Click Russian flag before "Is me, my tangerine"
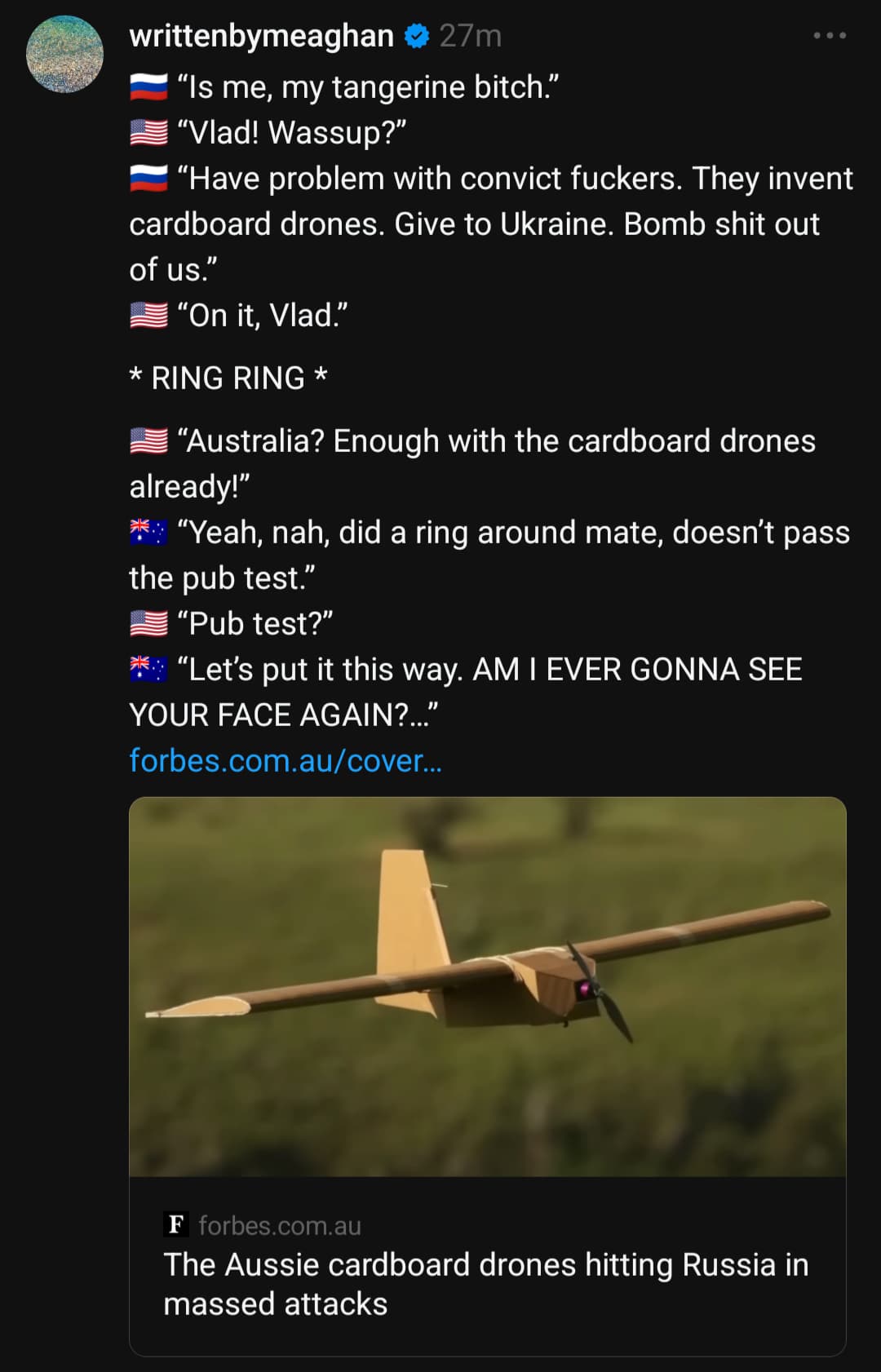Screen dimensions: 881x1372 (x=148, y=87)
